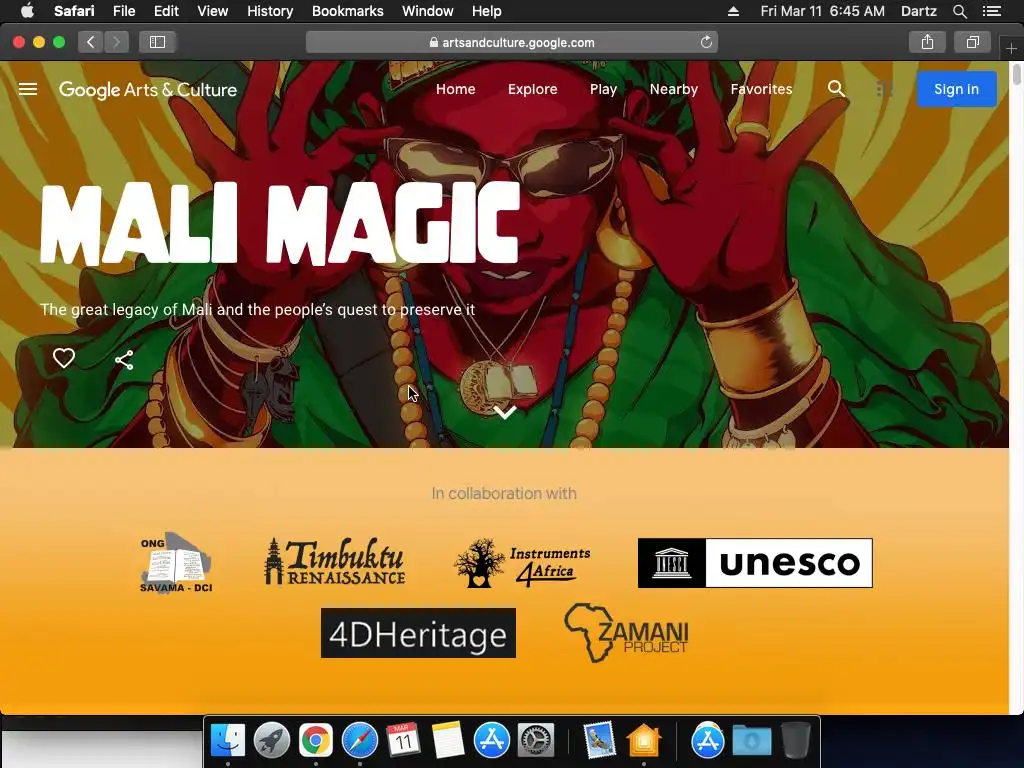Open the UNESCO partner logo
Viewport: 1024px width, 768px height.
pyautogui.click(x=755, y=563)
